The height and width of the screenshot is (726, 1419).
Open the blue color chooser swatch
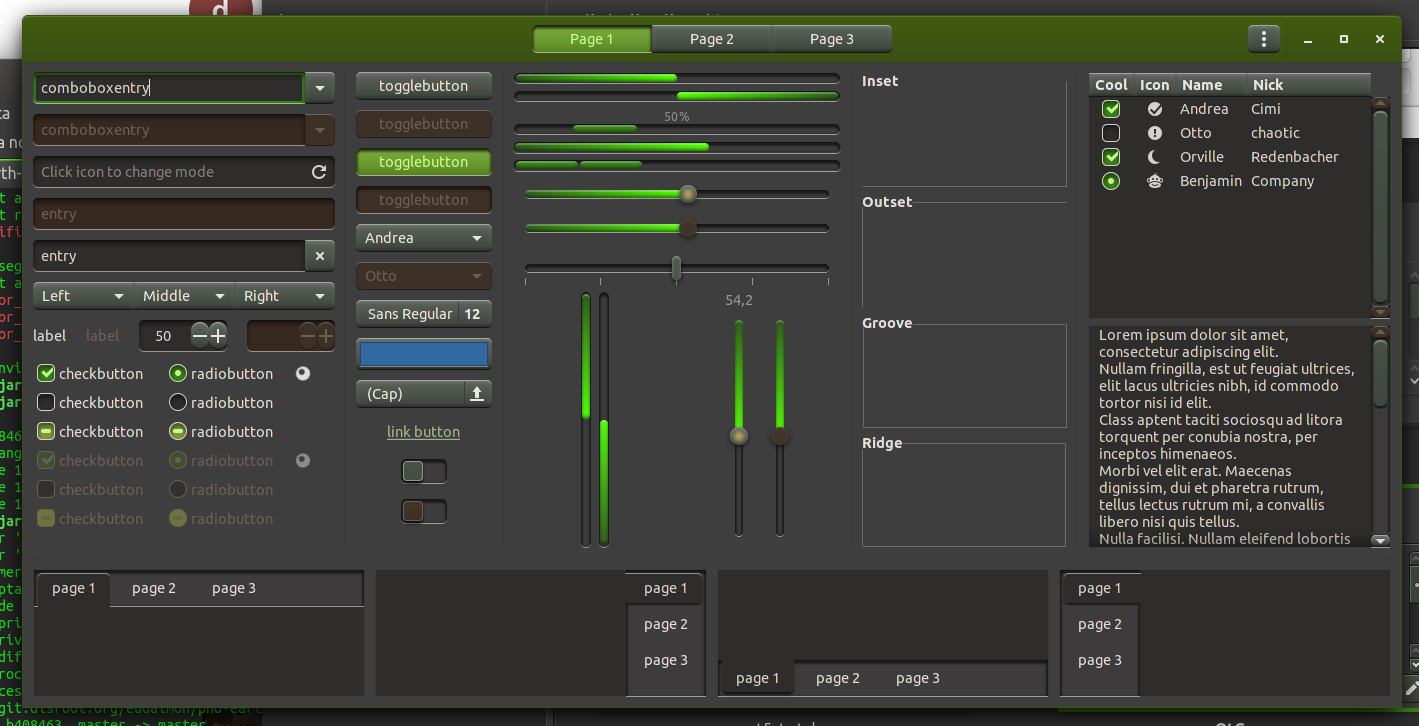[424, 354]
